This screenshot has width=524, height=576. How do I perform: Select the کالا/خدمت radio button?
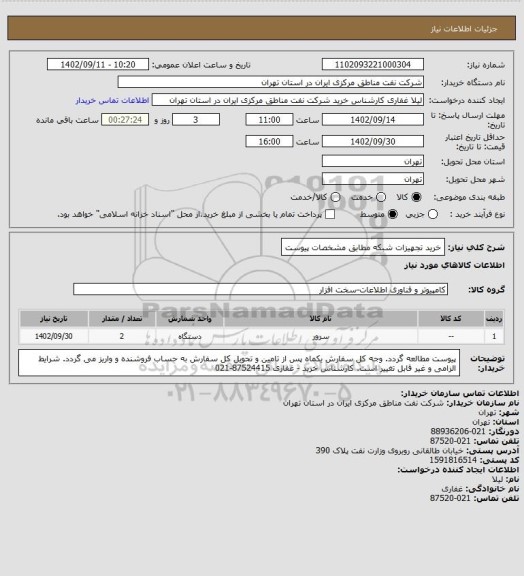tap(335, 197)
